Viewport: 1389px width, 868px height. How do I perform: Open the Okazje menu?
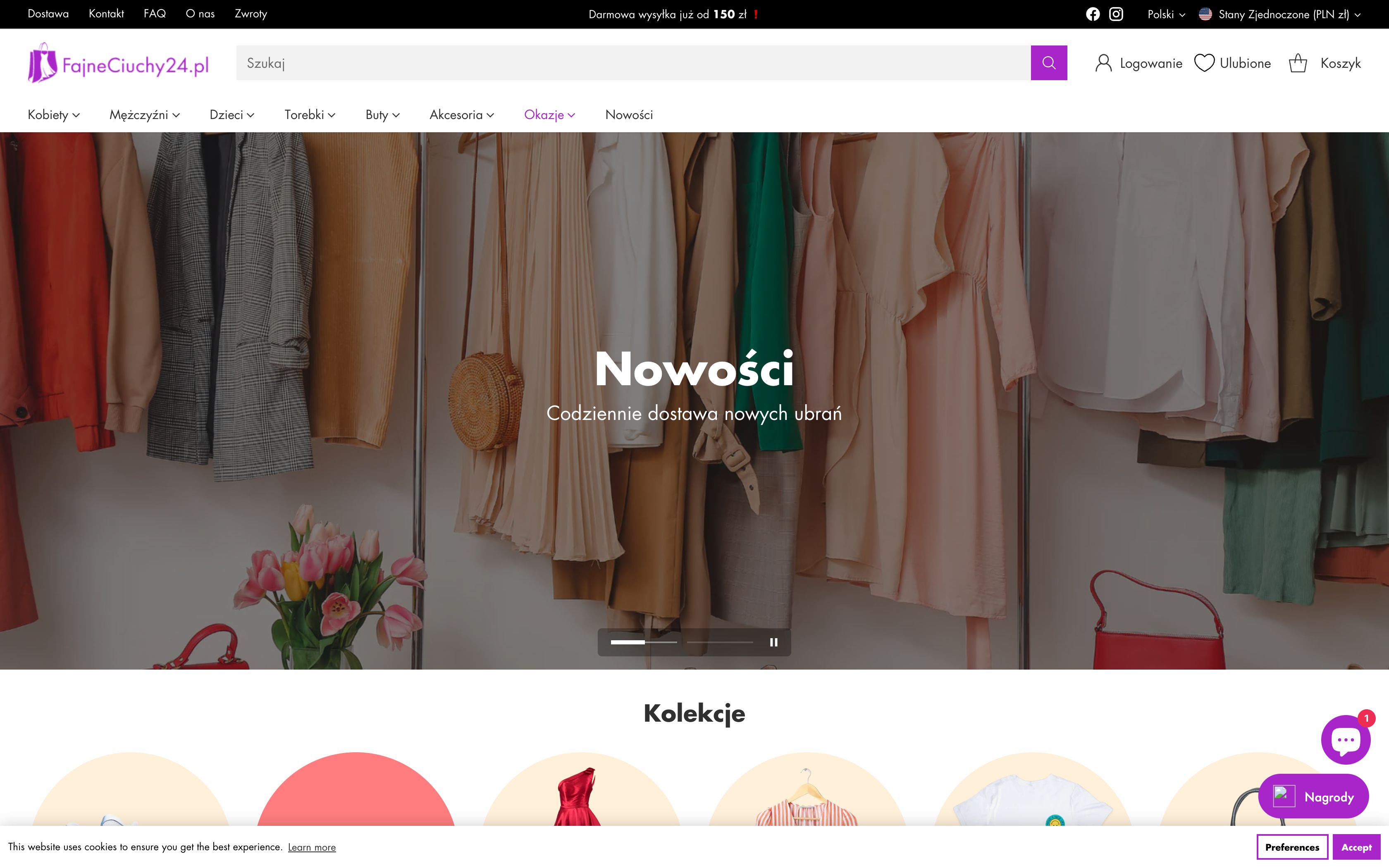point(549,115)
